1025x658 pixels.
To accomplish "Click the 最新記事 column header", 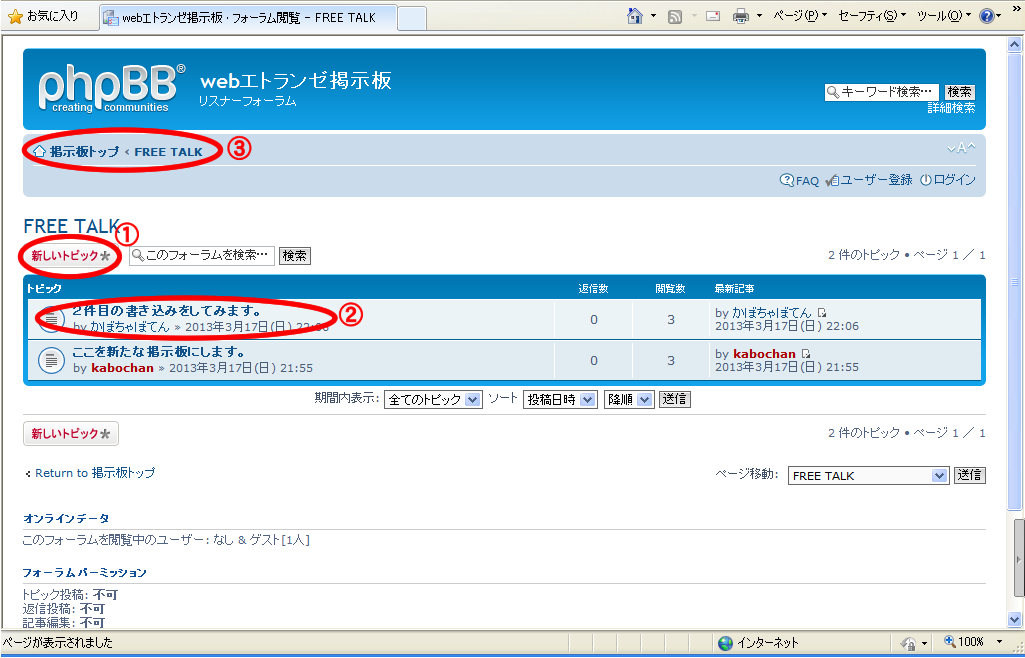I will pos(735,288).
